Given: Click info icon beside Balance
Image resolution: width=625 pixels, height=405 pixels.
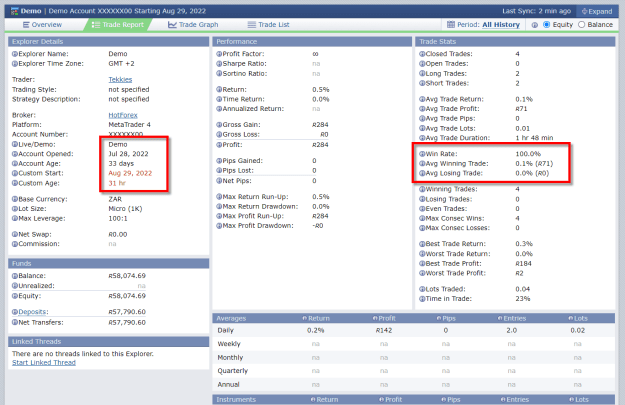Looking at the screenshot, I should [15, 276].
